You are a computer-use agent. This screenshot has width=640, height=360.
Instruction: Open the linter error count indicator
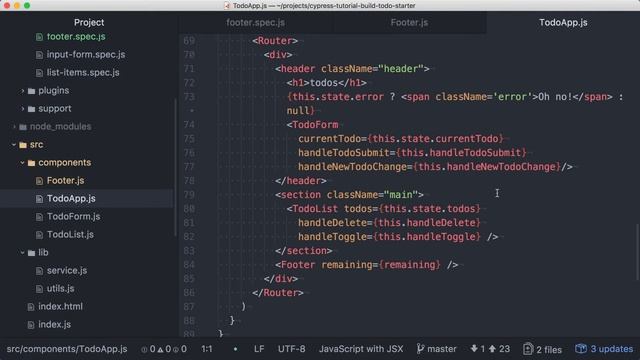pos(148,349)
